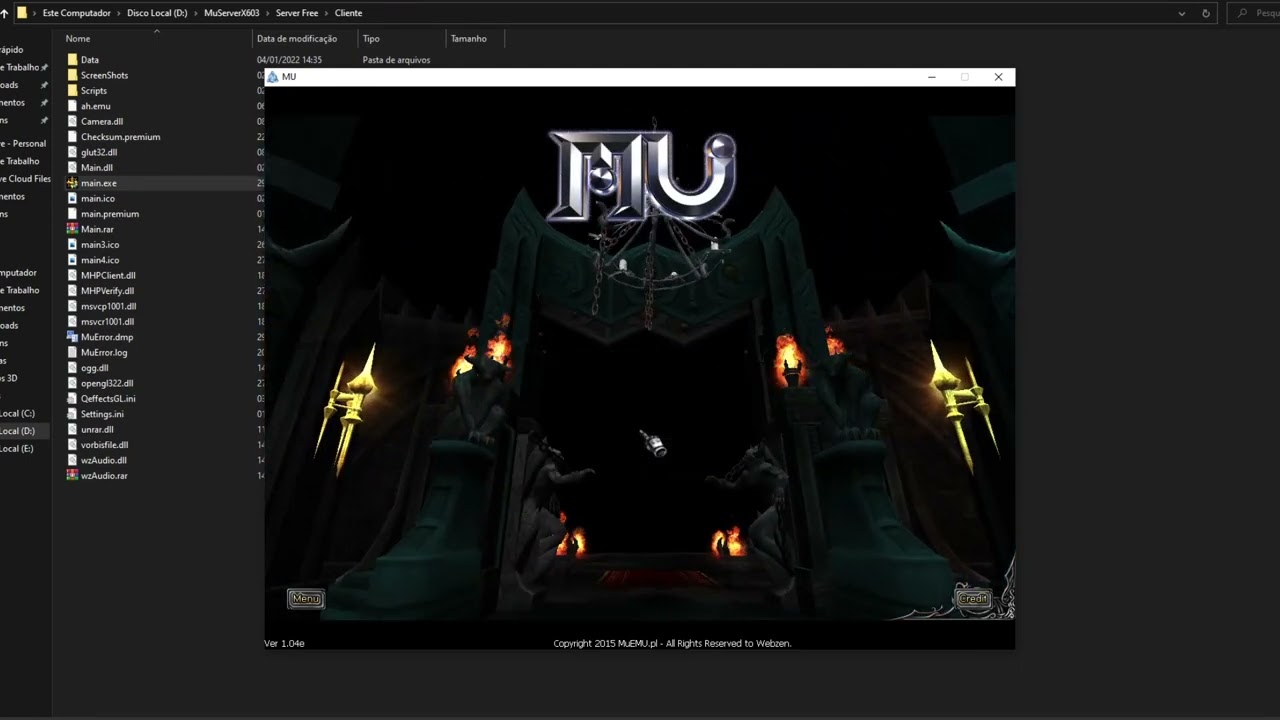The width and height of the screenshot is (1280, 720).
Task: Go to the Disco Local (D:) breadcrumb
Action: click(157, 13)
